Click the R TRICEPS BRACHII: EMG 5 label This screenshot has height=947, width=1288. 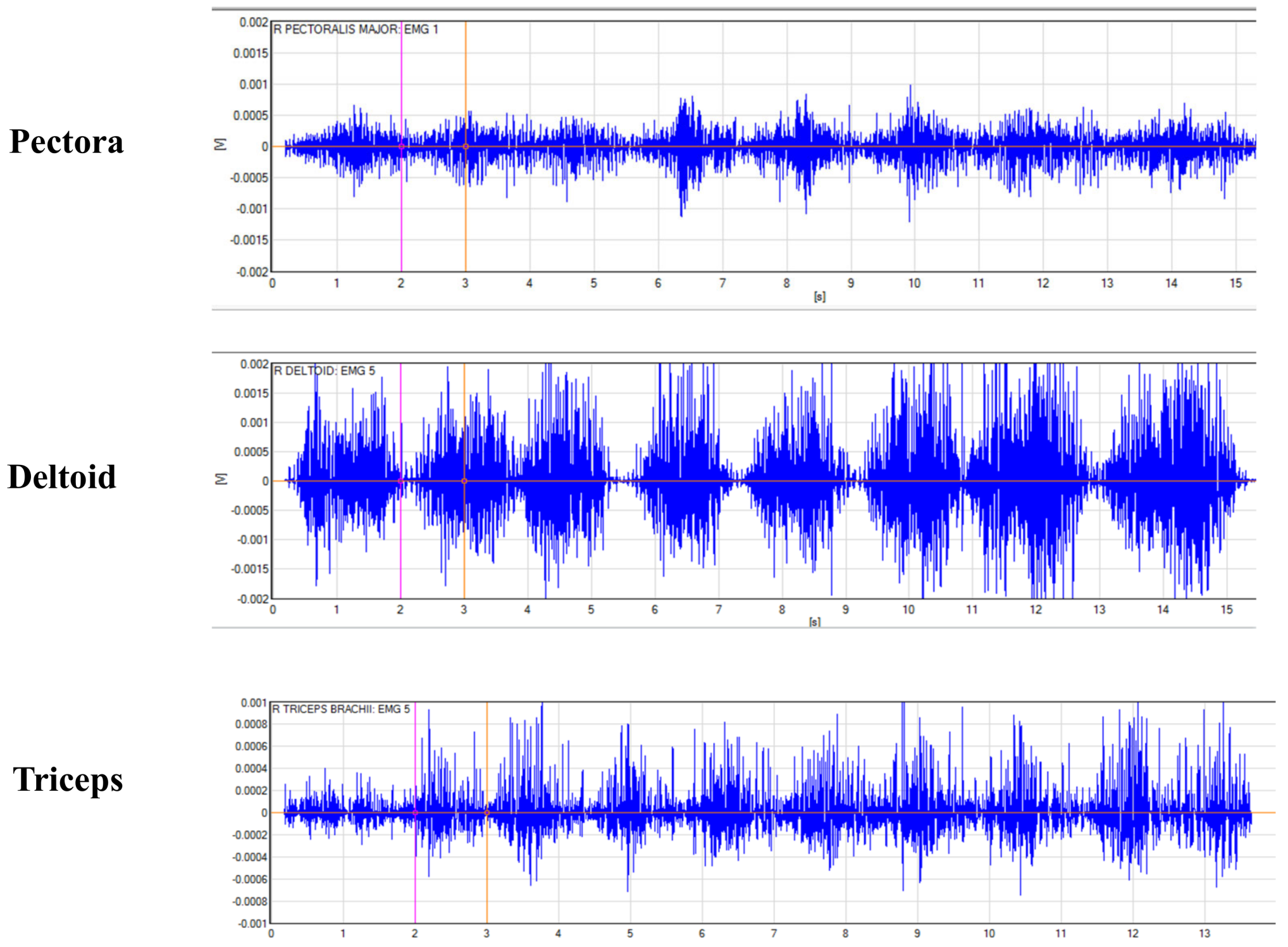[341, 709]
